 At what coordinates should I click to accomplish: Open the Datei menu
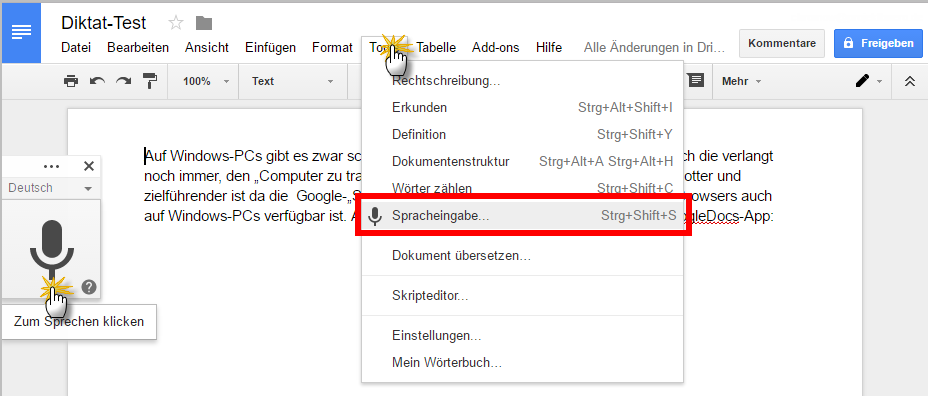[x=76, y=48]
